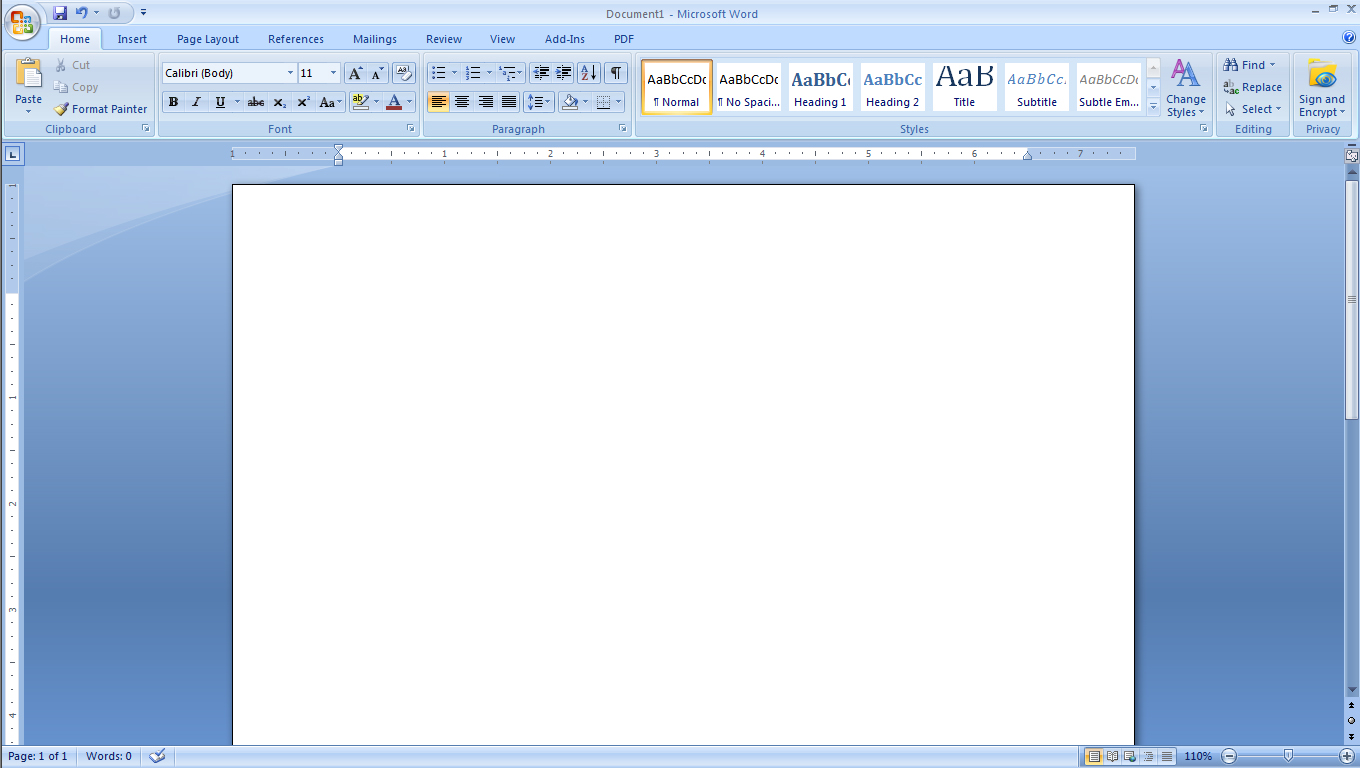Open the font size dropdown
The height and width of the screenshot is (768, 1360).
pos(334,73)
